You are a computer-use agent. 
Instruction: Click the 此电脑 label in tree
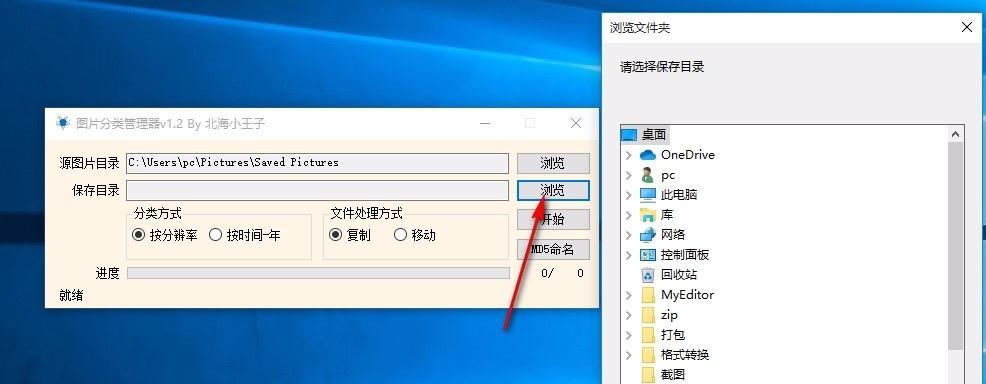679,195
